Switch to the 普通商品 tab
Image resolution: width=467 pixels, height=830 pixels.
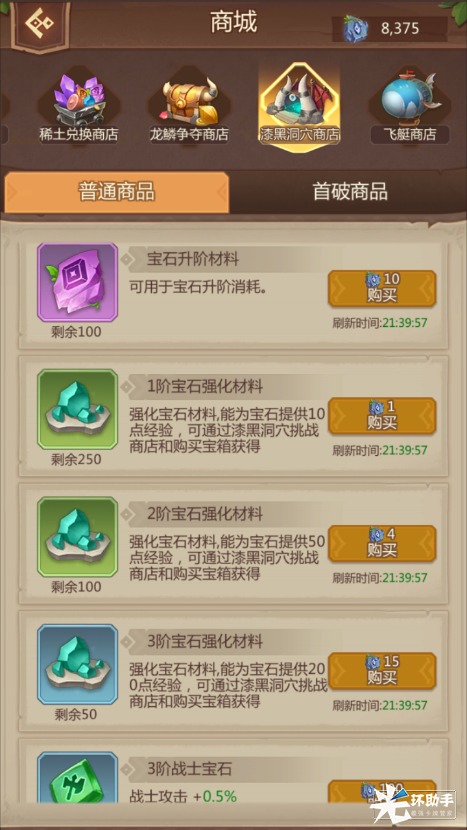(x=116, y=191)
